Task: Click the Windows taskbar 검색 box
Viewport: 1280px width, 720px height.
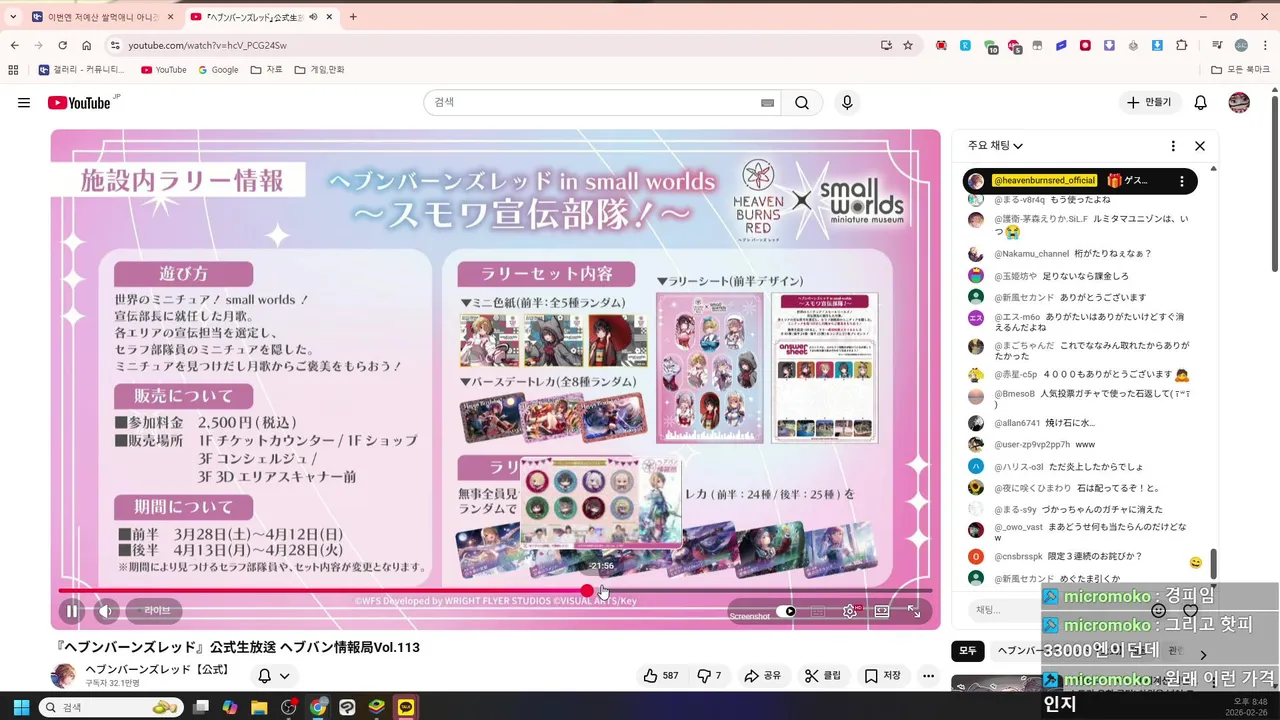Action: pos(110,707)
